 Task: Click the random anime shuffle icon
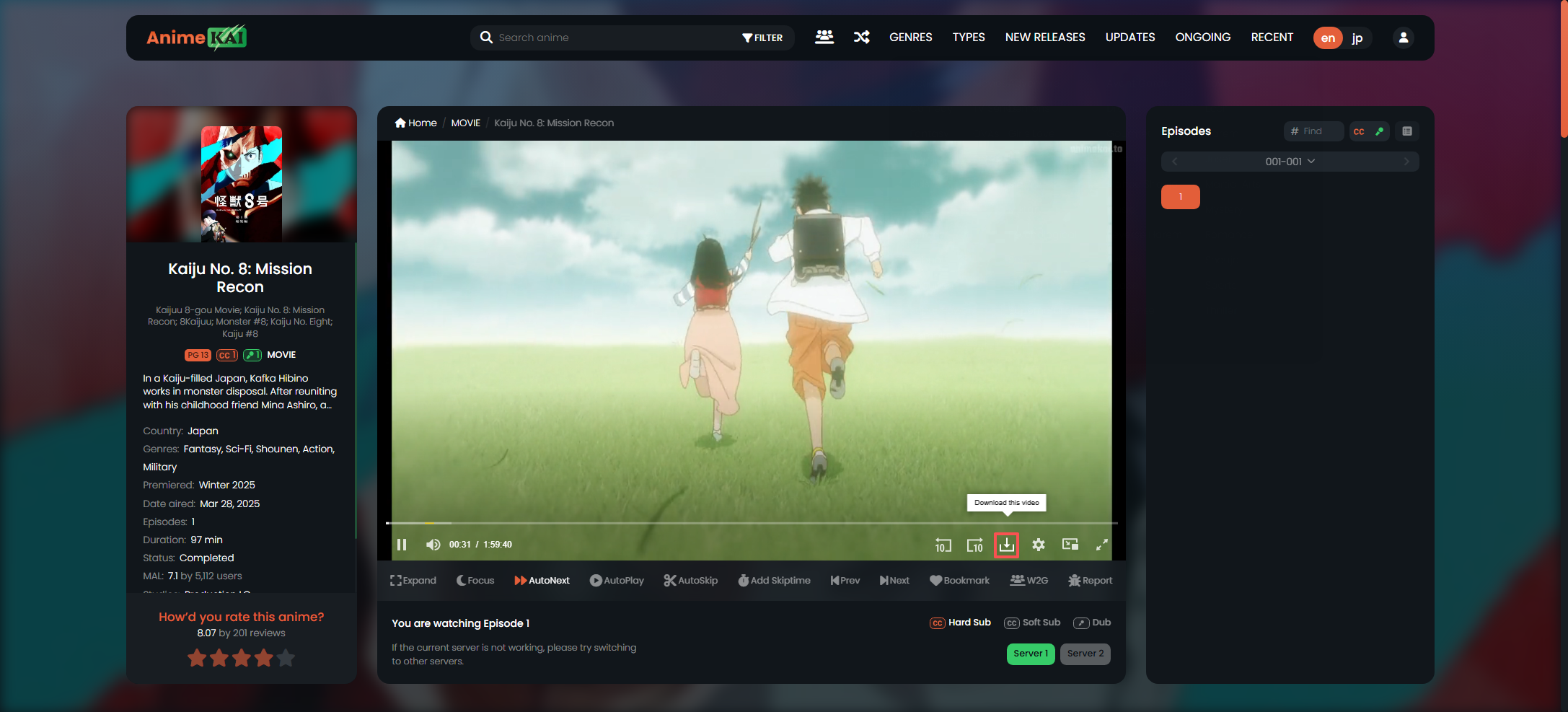[861, 38]
